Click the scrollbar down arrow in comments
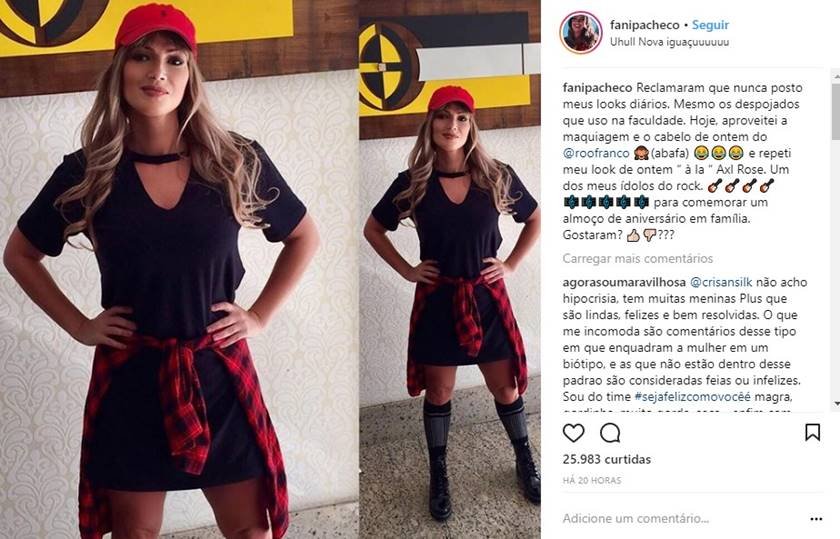Viewport: 840px width, 539px height. click(836, 403)
